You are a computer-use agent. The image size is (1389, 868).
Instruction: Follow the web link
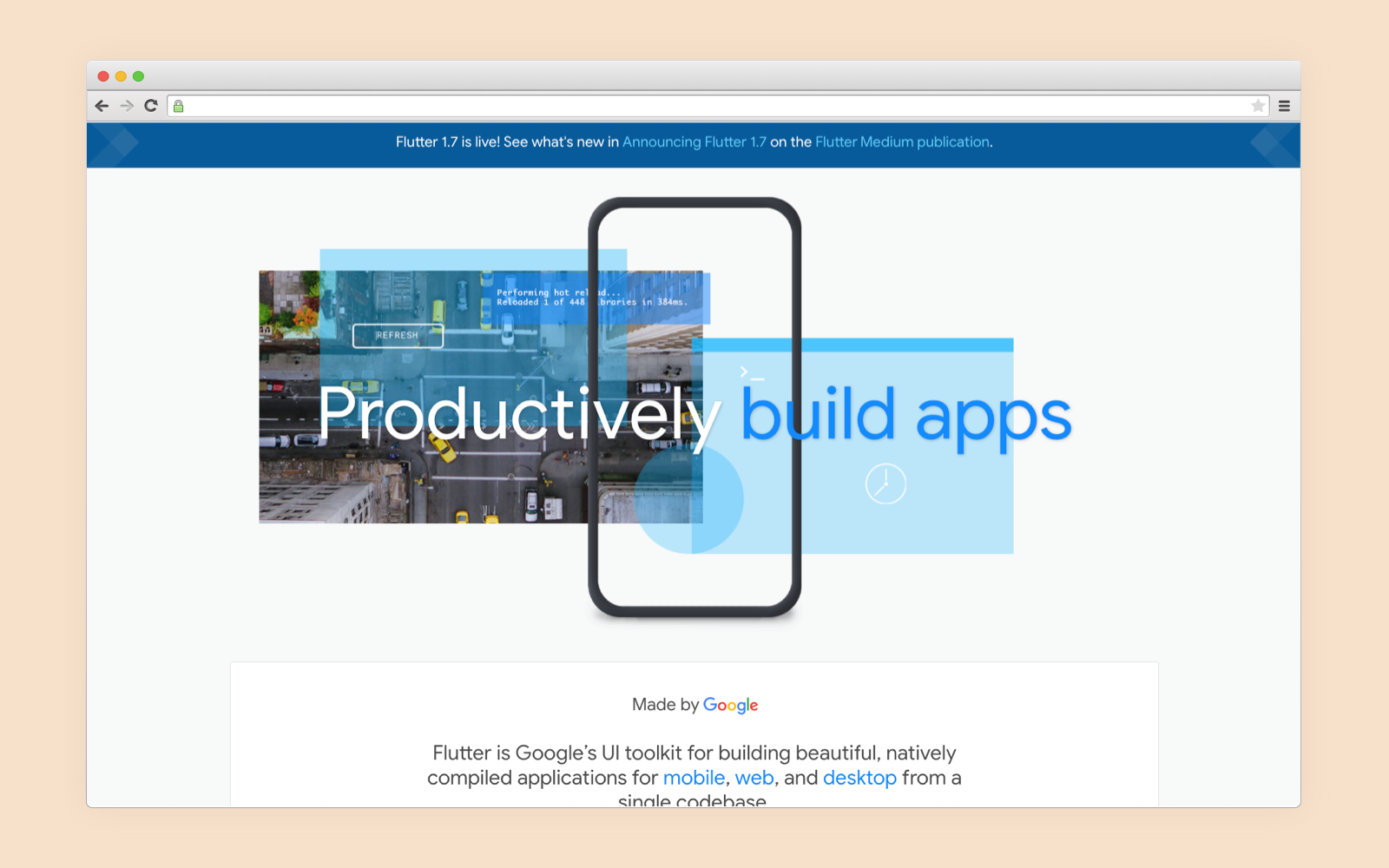(x=754, y=778)
